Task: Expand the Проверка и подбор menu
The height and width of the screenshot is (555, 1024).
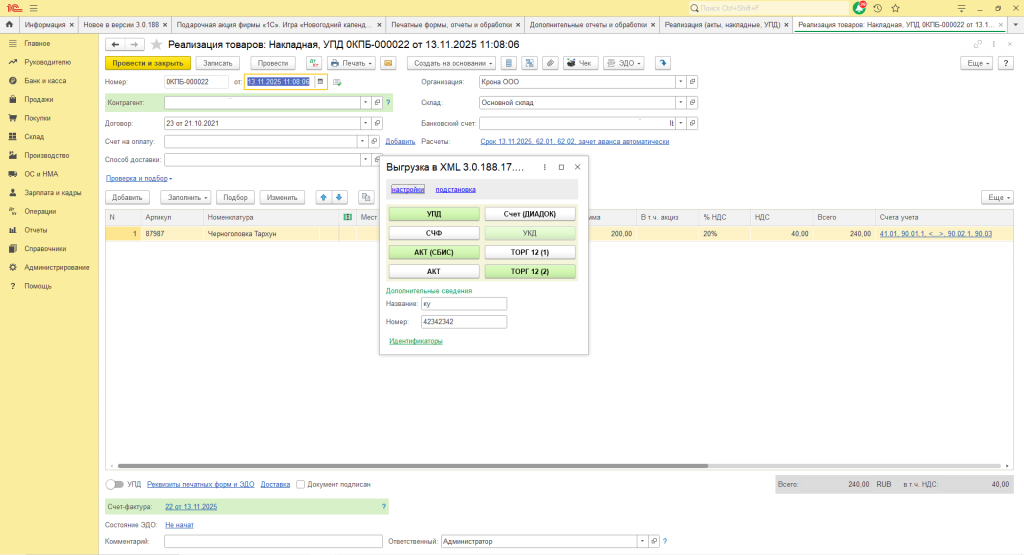Action: click(x=138, y=178)
